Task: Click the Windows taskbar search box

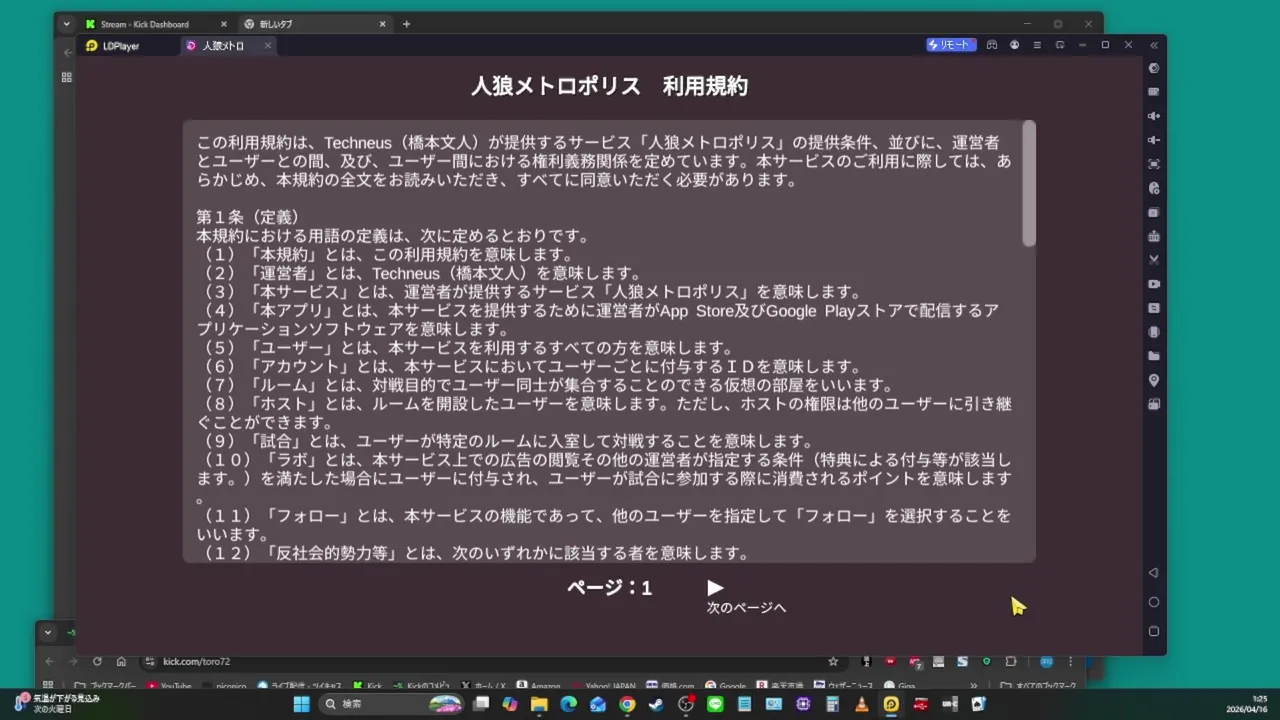Action: coord(393,704)
